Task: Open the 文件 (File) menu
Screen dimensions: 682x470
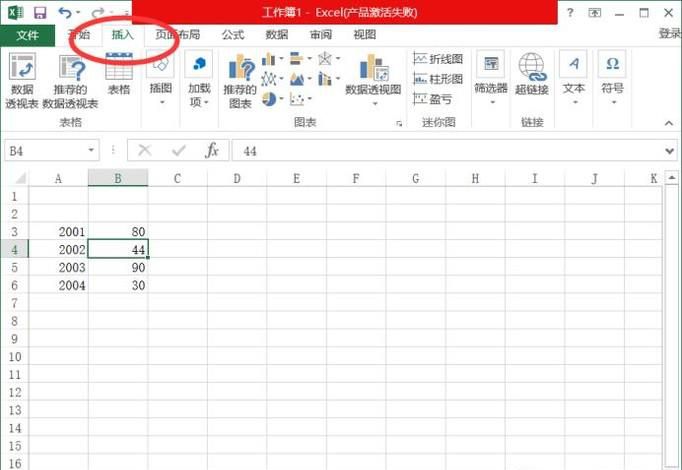Action: tap(27, 34)
